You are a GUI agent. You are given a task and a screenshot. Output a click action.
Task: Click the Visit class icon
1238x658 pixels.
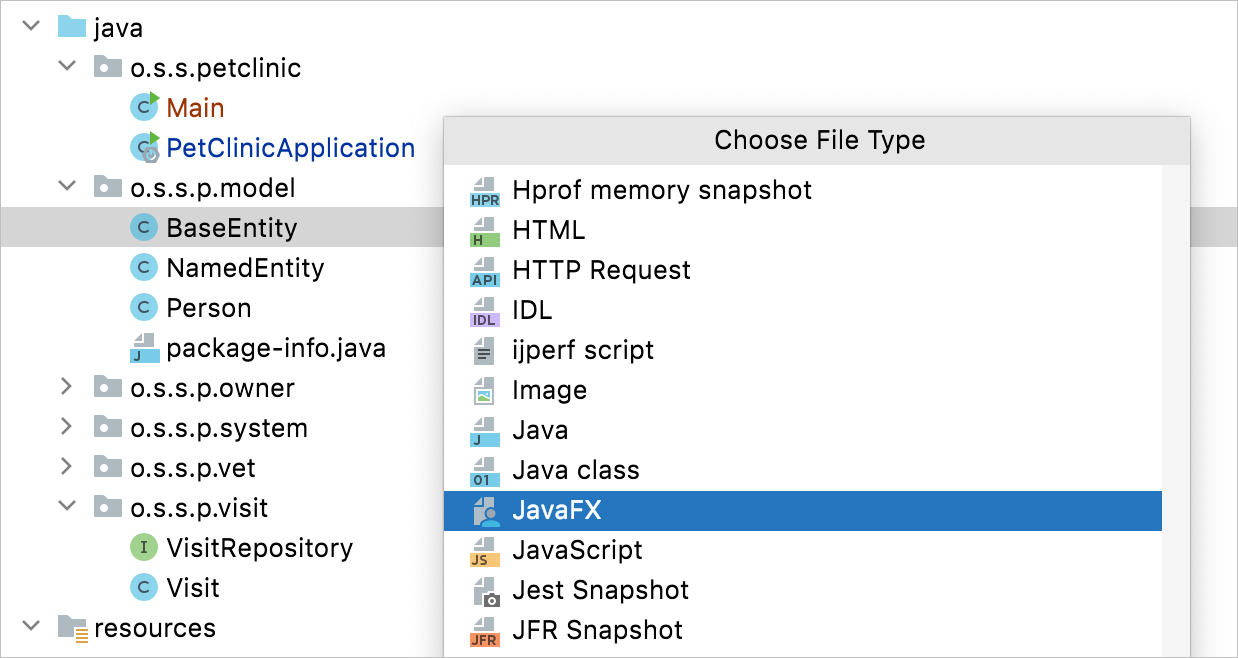145,588
